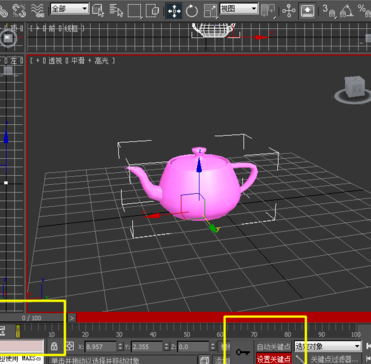Open the selection filter dropdown
The width and height of the screenshot is (371, 364).
pyautogui.click(x=70, y=9)
